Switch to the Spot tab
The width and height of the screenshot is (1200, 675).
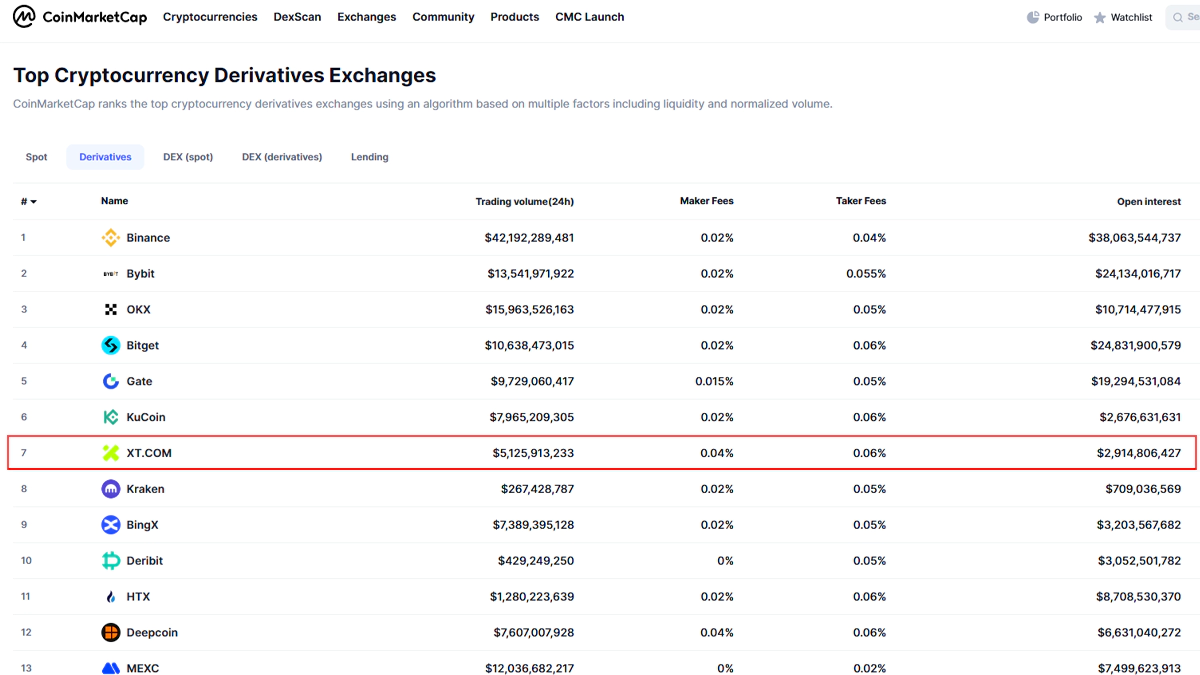37,157
